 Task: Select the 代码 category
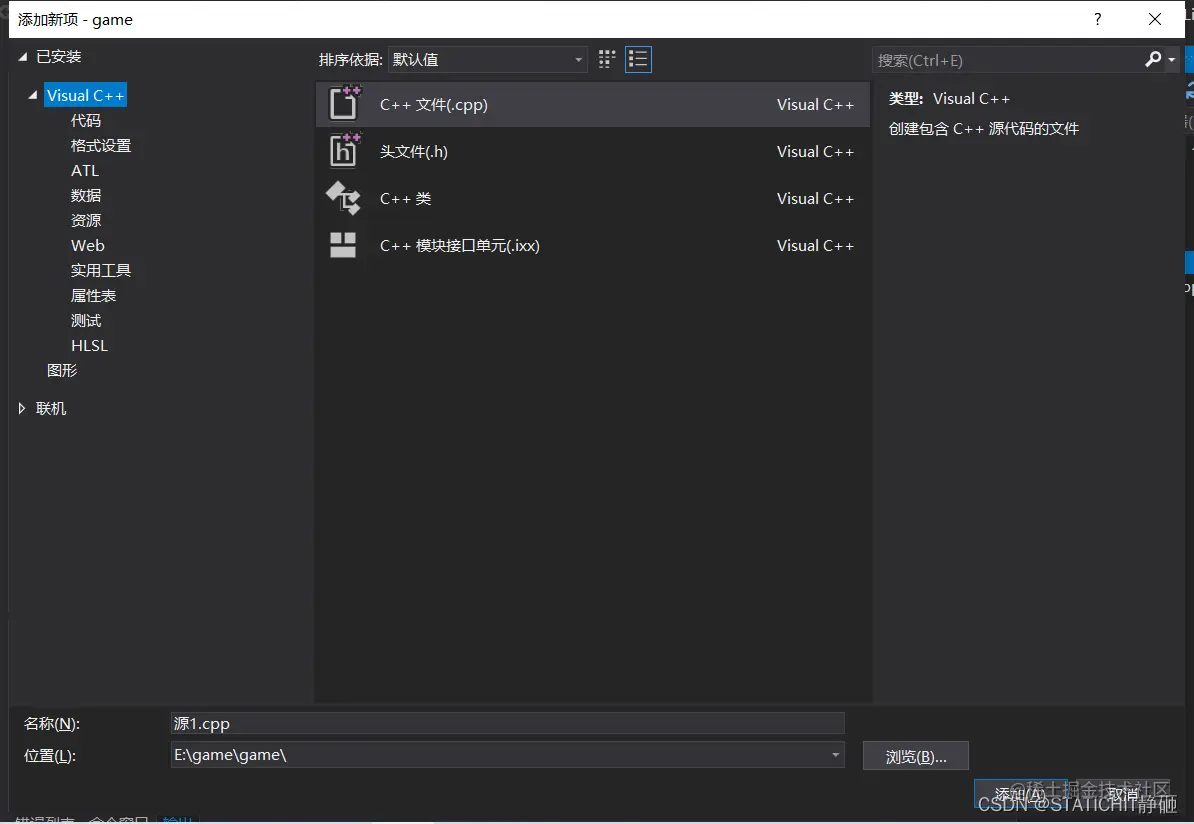86,120
